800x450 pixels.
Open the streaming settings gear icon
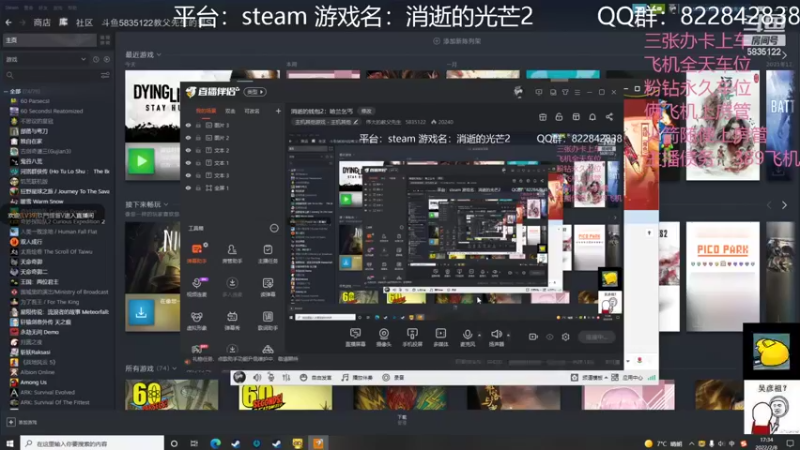pyautogui.click(x=565, y=337)
